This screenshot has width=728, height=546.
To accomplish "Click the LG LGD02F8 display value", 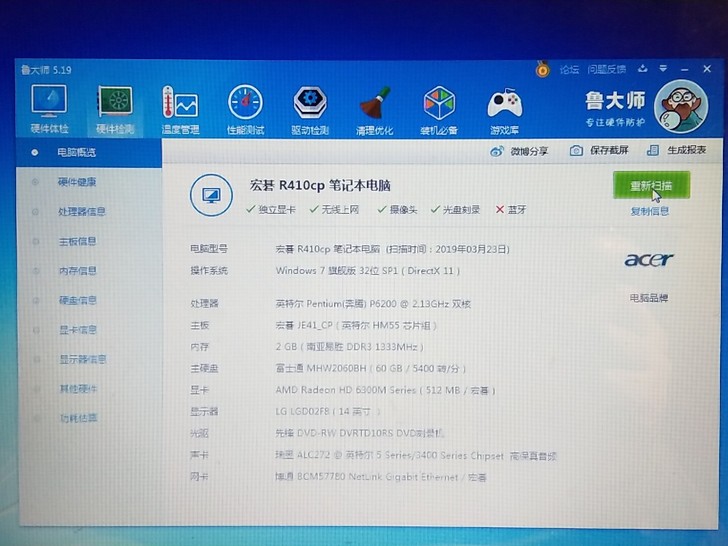I will [328, 412].
